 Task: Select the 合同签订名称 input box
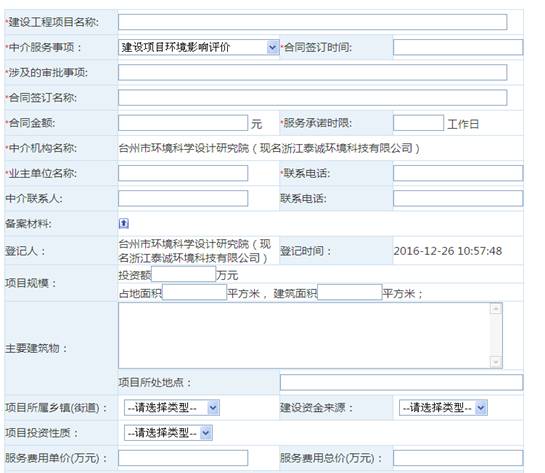click(x=312, y=98)
